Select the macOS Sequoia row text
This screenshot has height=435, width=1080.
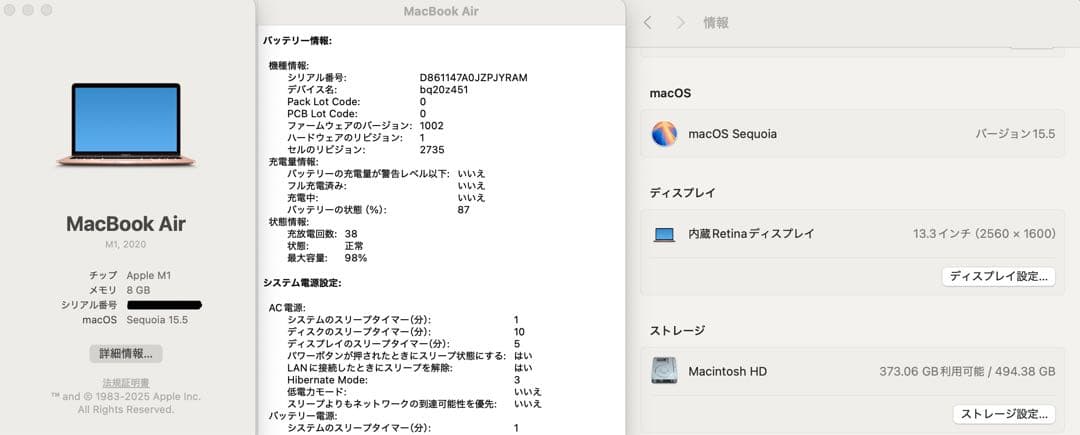click(732, 134)
